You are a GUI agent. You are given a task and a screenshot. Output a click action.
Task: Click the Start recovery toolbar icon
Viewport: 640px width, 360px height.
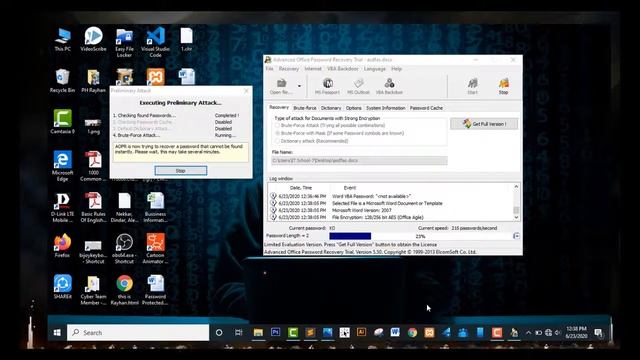coord(473,87)
